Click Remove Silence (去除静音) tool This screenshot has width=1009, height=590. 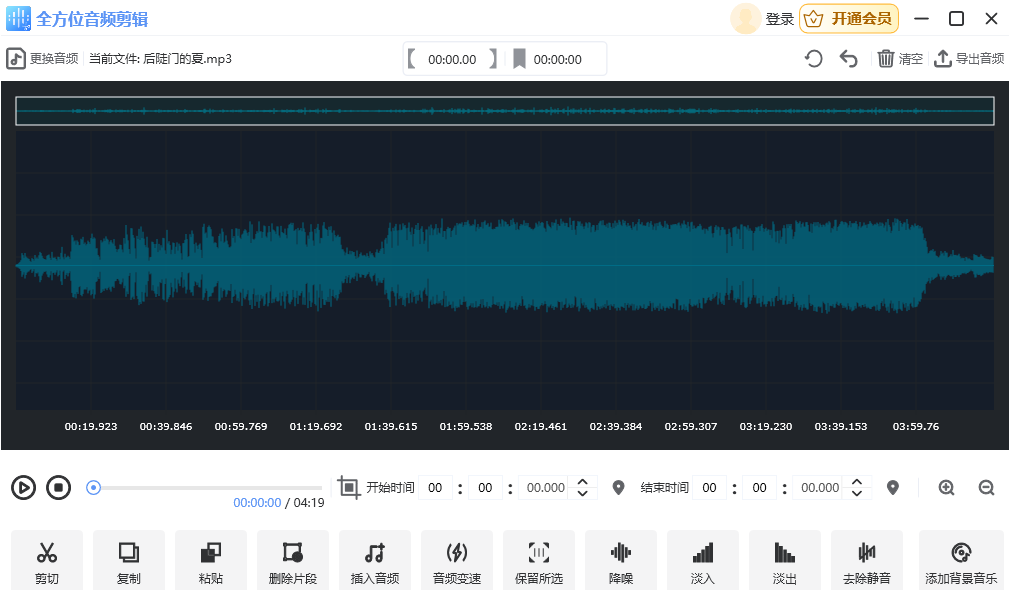tap(866, 560)
